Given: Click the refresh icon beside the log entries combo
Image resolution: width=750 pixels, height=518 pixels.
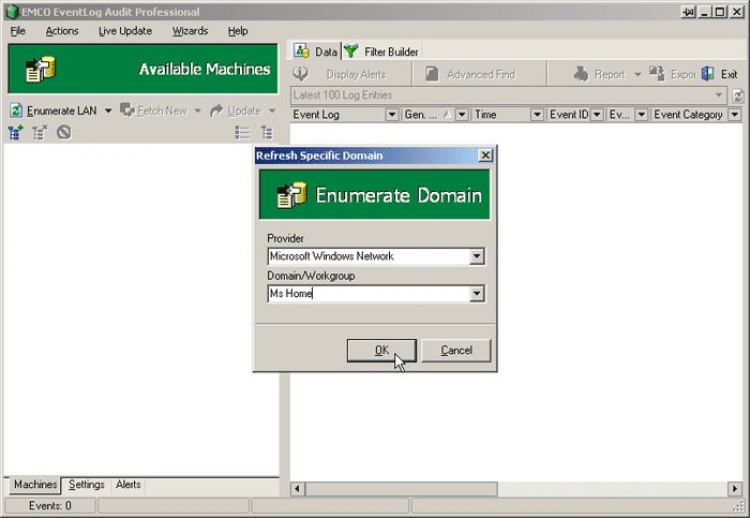Looking at the screenshot, I should pos(738,96).
